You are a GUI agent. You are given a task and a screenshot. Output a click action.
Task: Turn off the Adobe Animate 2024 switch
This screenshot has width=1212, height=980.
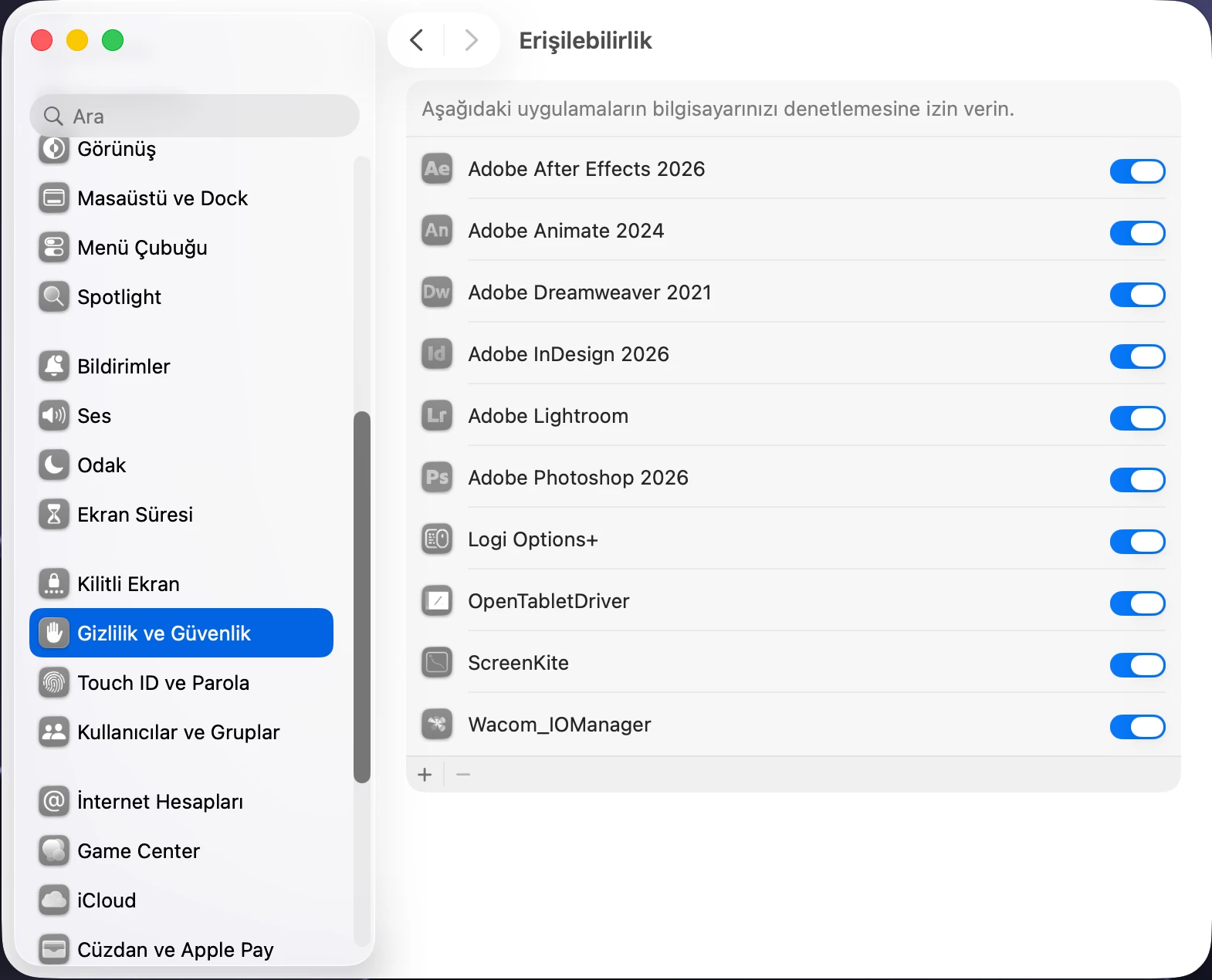tap(1137, 233)
